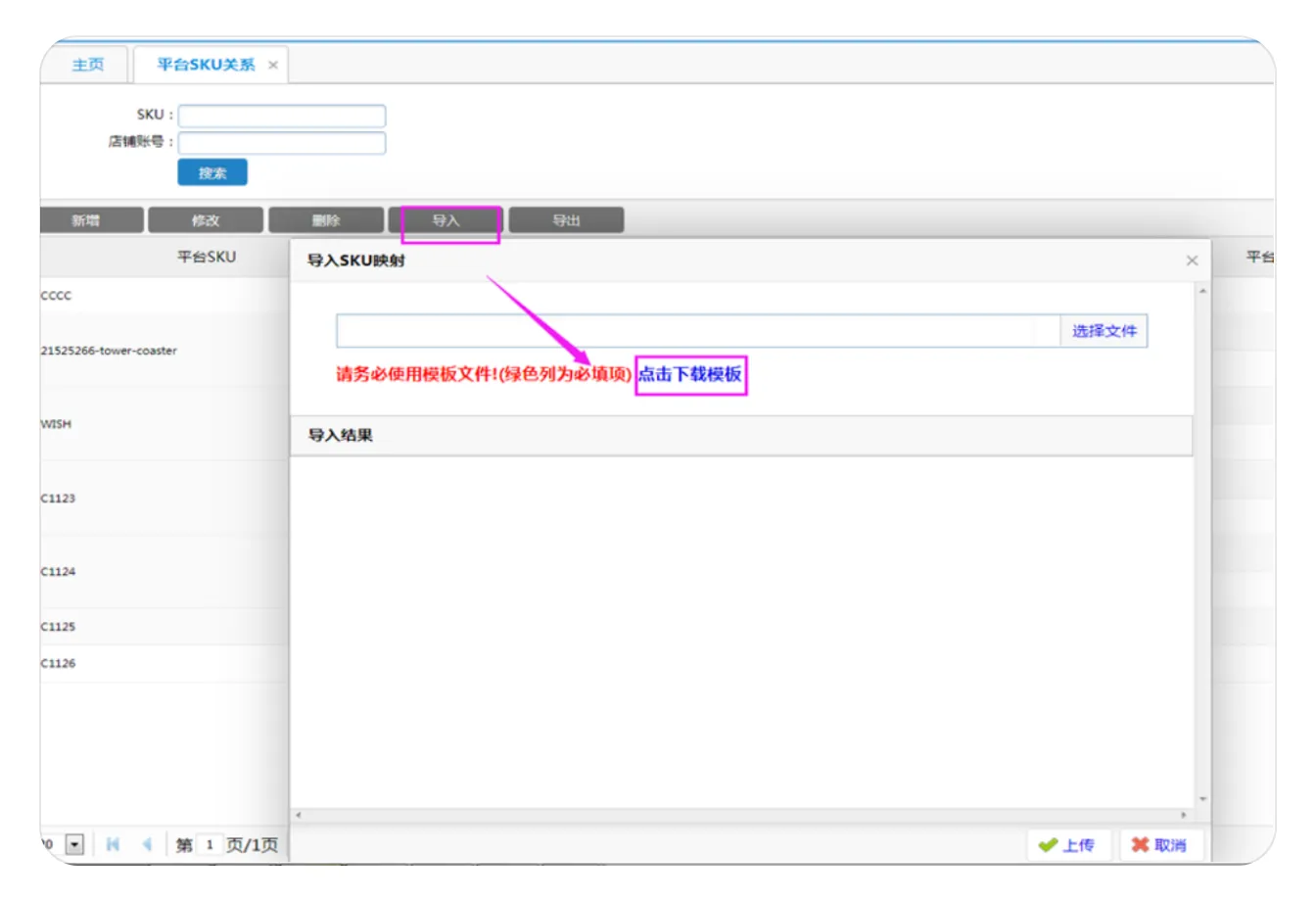Go to first page in pagination bar
Screen dimensions: 1316x901
click(x=113, y=844)
